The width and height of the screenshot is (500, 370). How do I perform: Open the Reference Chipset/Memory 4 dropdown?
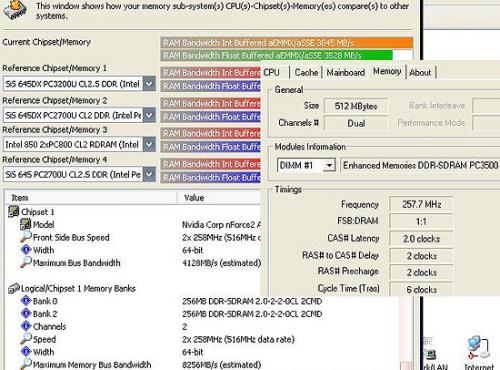(x=149, y=174)
